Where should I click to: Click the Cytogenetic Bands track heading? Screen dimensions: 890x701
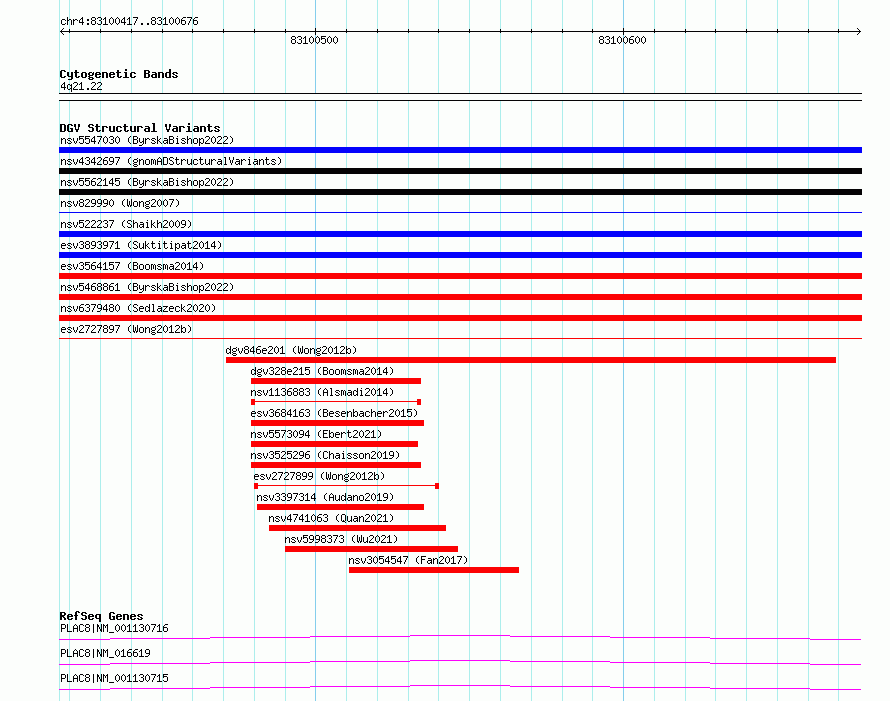tap(119, 74)
